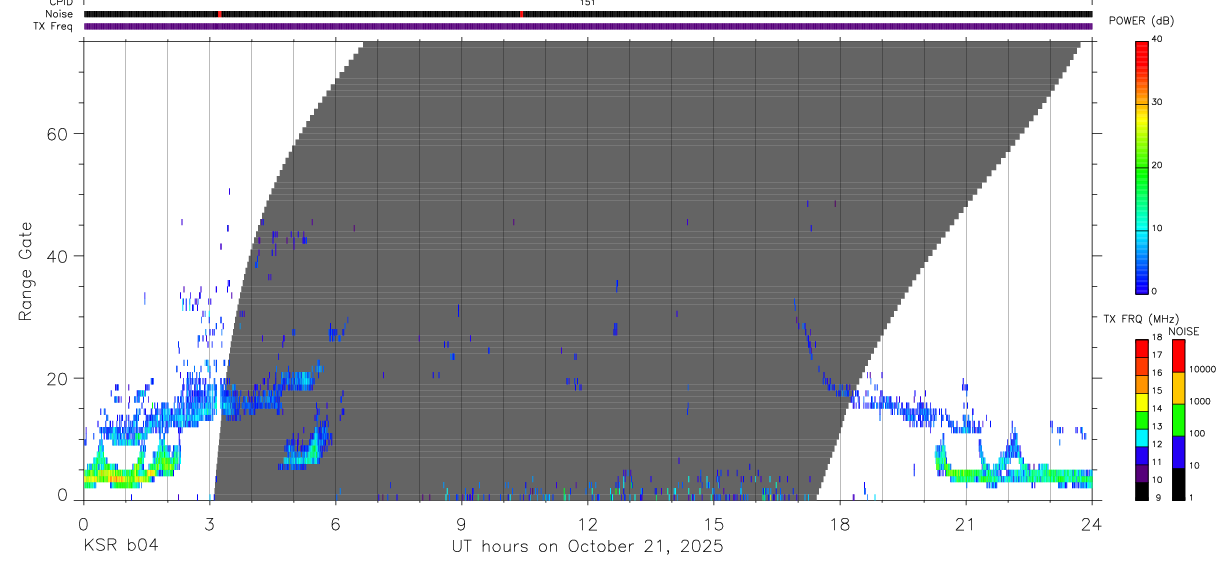Click the first red marker in Noise strip
Viewport: 1228px width, 567px height.
(219, 14)
